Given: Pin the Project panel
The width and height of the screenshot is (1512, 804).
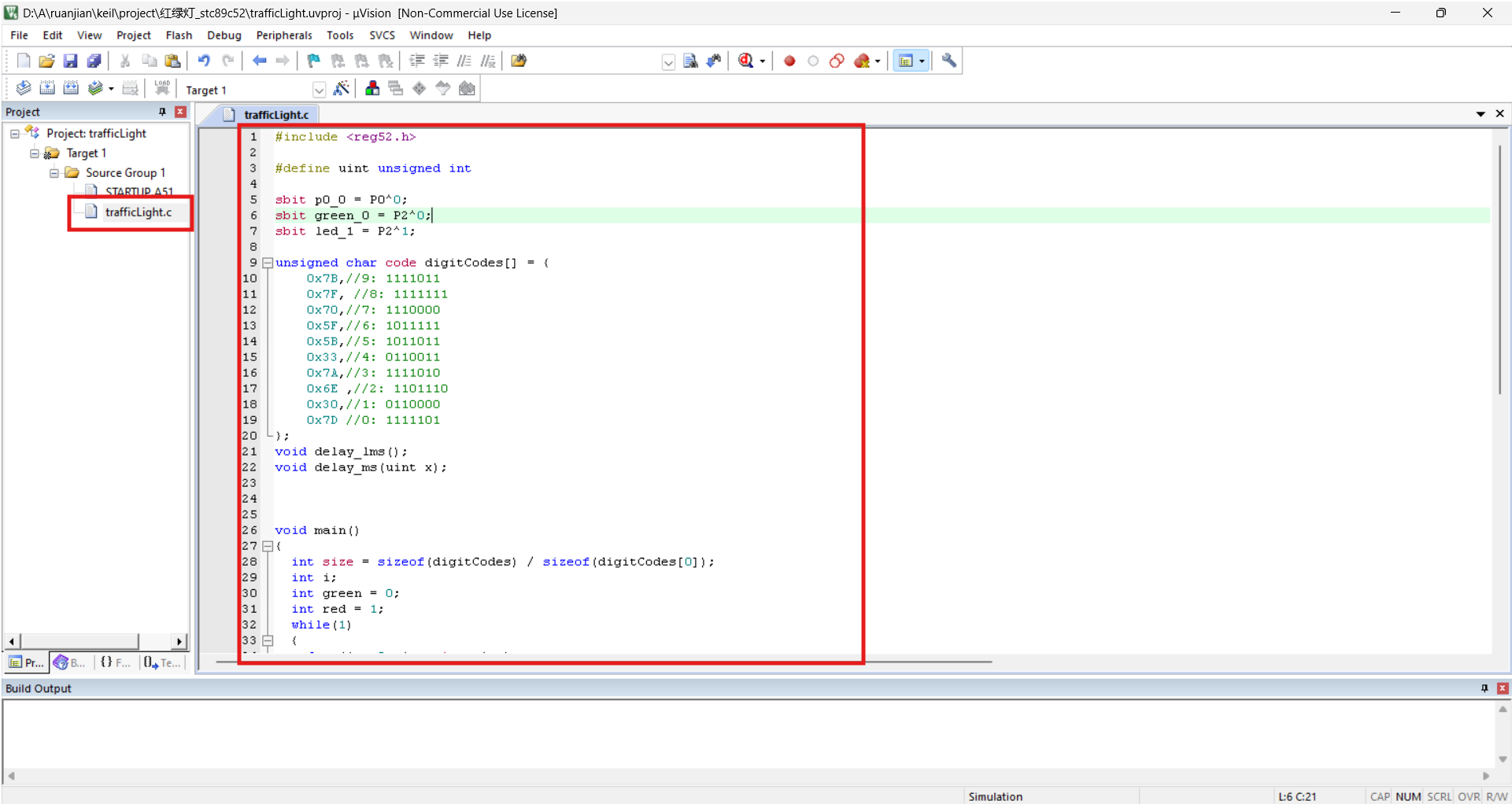Looking at the screenshot, I should coord(162,112).
